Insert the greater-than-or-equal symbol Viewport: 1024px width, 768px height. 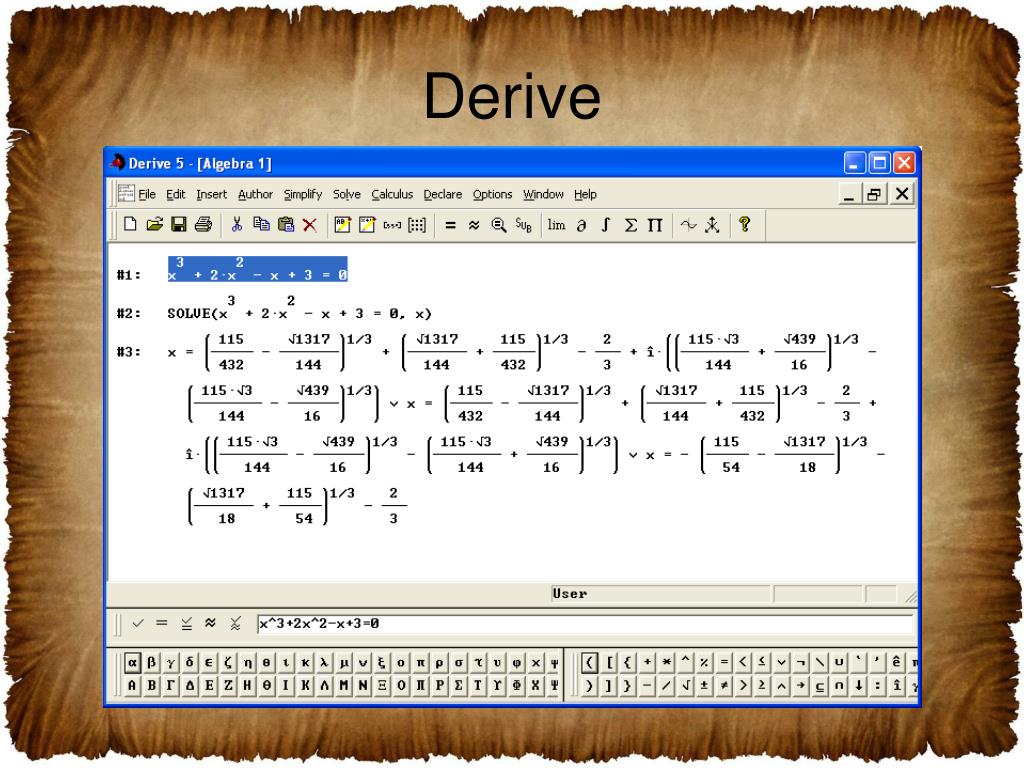pyautogui.click(x=761, y=686)
